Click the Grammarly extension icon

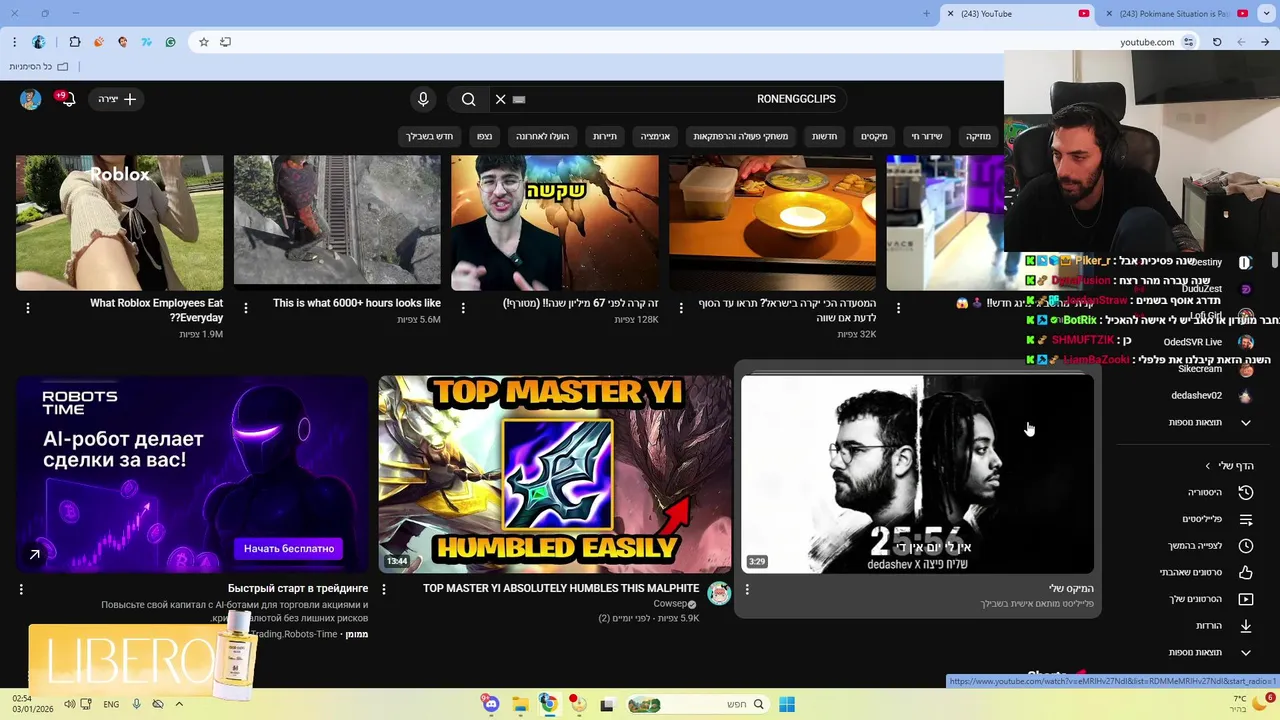[170, 42]
